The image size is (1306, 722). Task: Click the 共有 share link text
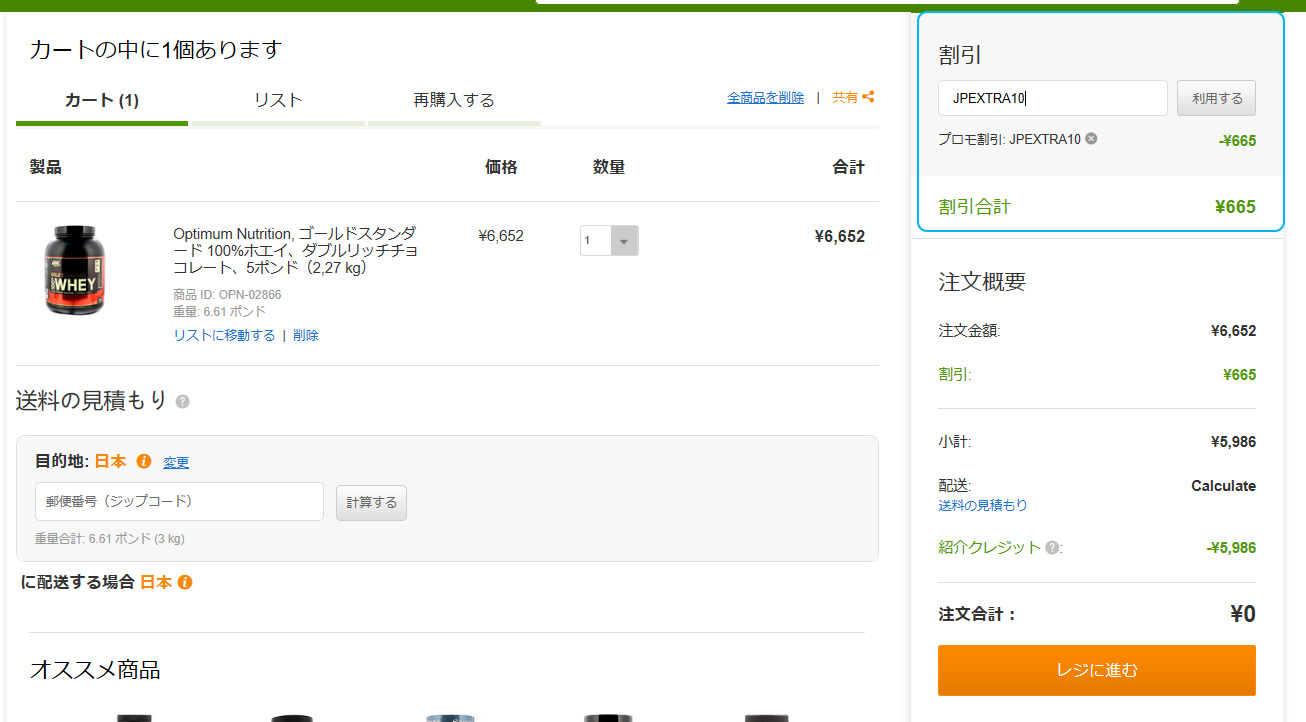point(845,98)
